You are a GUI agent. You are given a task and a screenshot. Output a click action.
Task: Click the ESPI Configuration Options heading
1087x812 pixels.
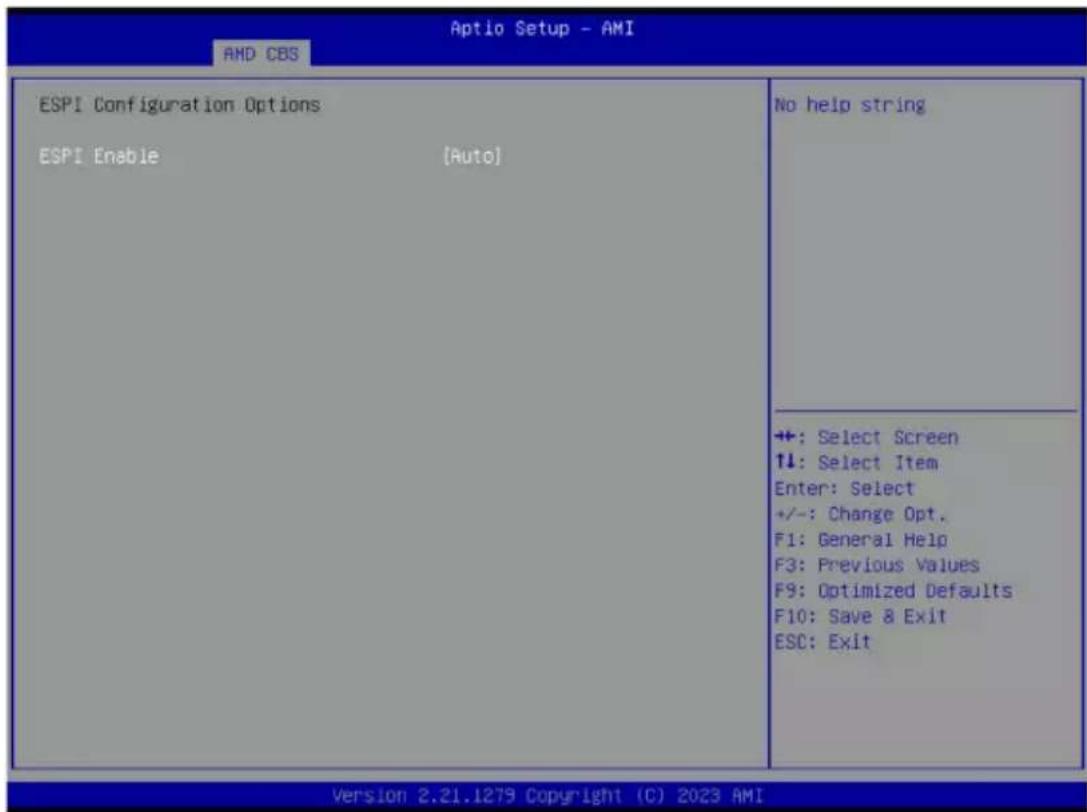(180, 105)
